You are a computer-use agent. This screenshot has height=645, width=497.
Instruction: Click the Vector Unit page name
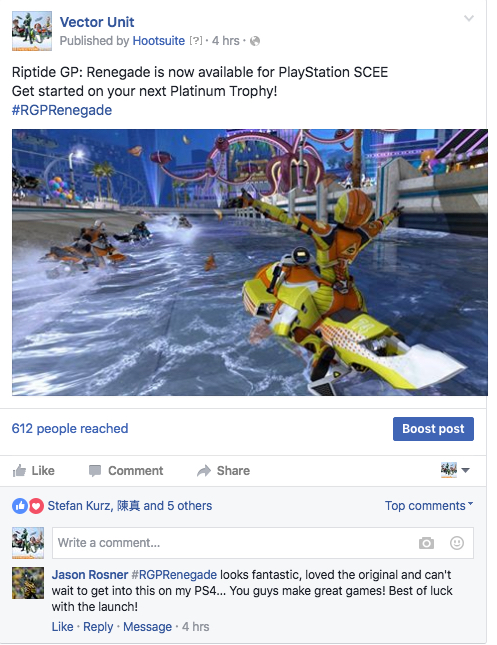pos(97,22)
